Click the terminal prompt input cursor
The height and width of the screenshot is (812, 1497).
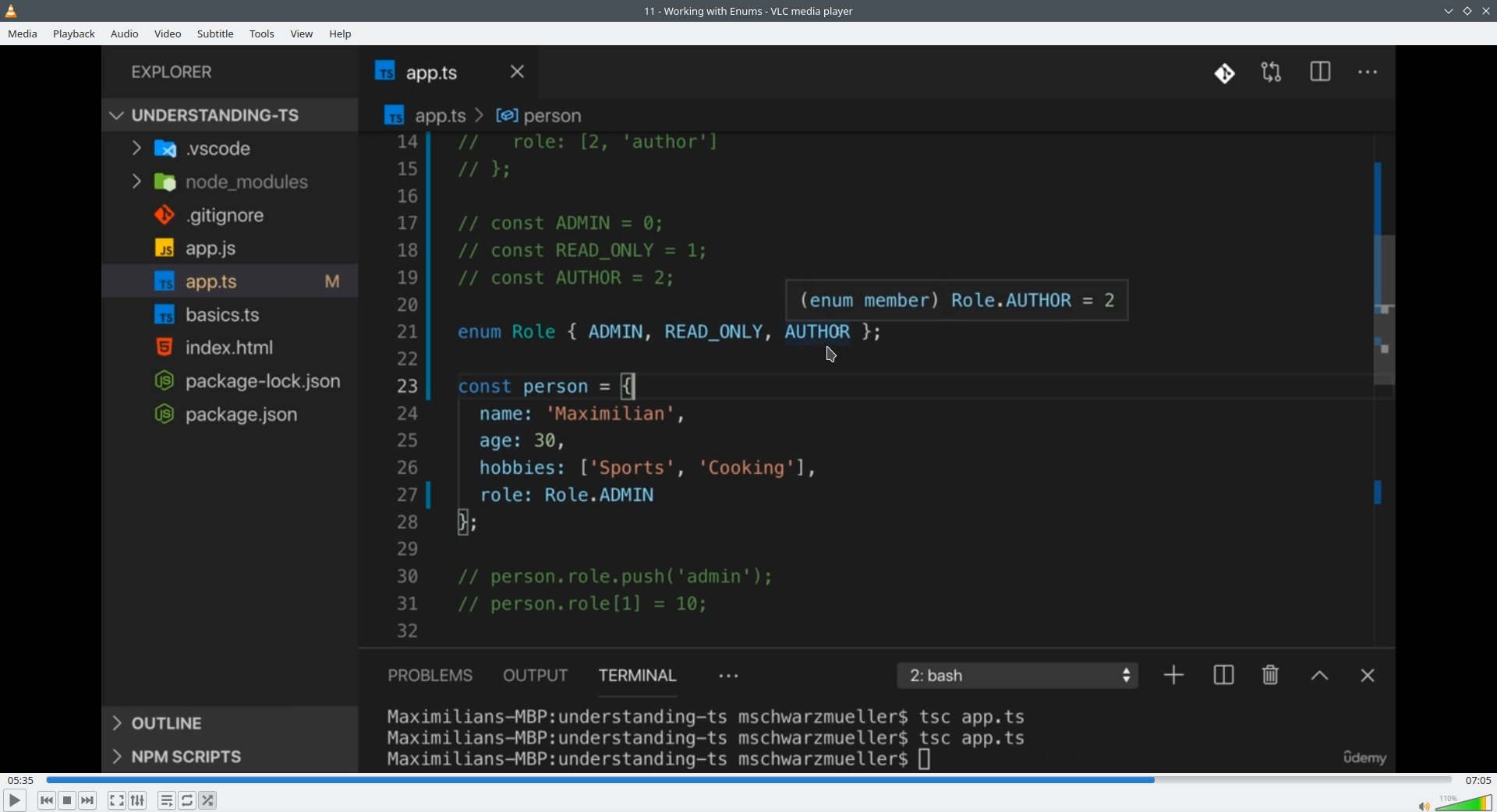[925, 759]
